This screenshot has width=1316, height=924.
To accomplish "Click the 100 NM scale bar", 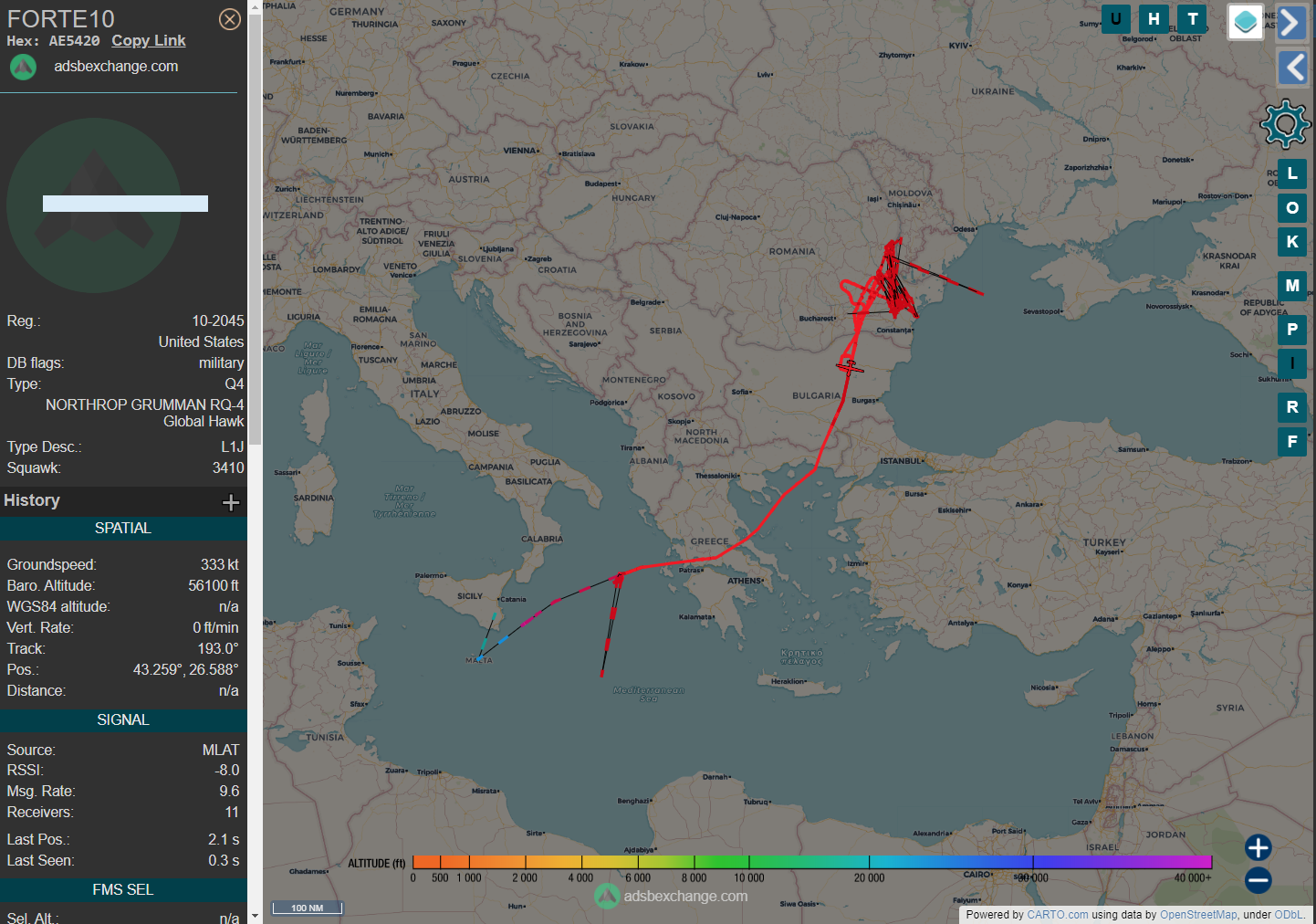I will (x=308, y=908).
